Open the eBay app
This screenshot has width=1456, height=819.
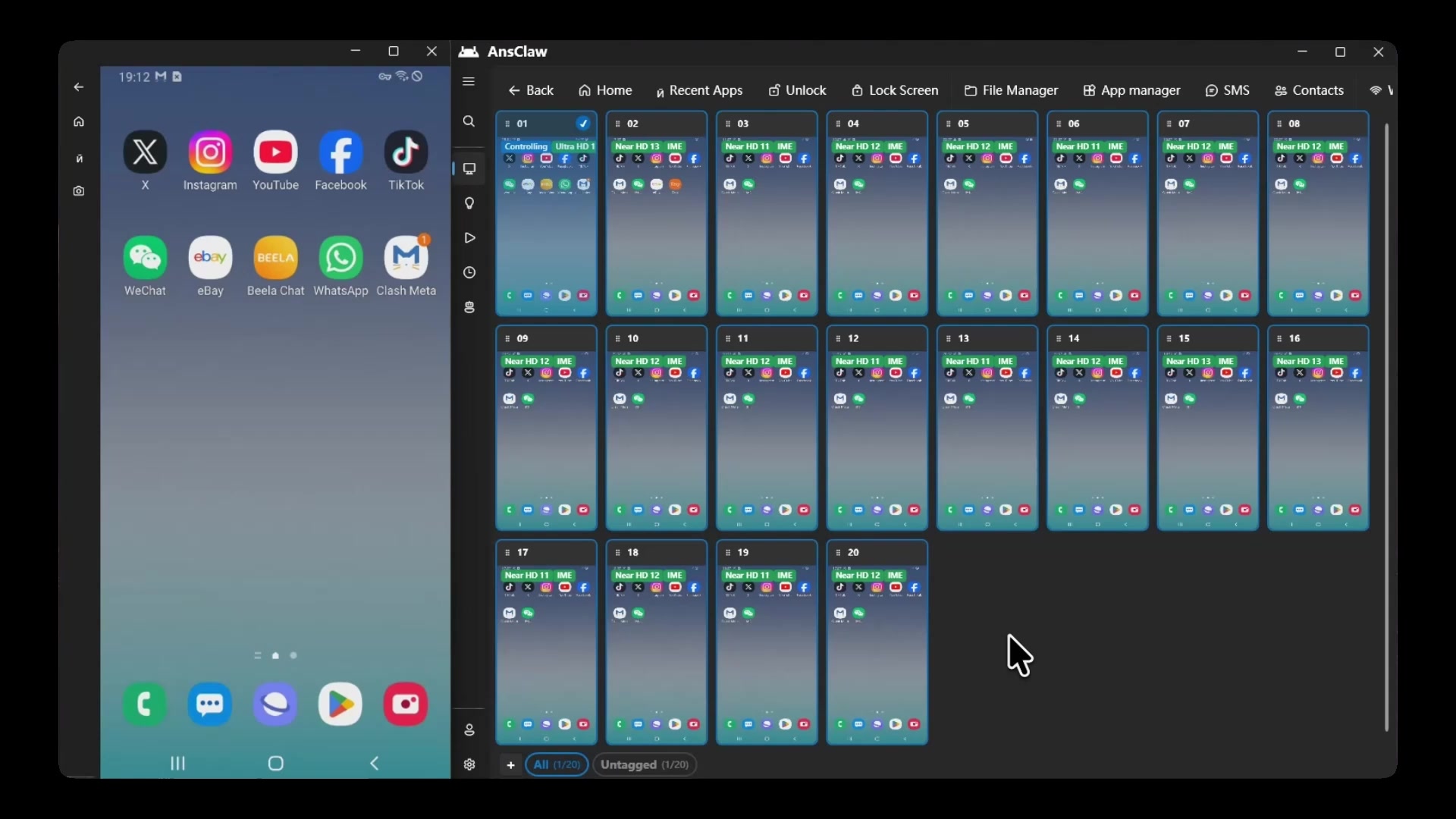[x=210, y=258]
